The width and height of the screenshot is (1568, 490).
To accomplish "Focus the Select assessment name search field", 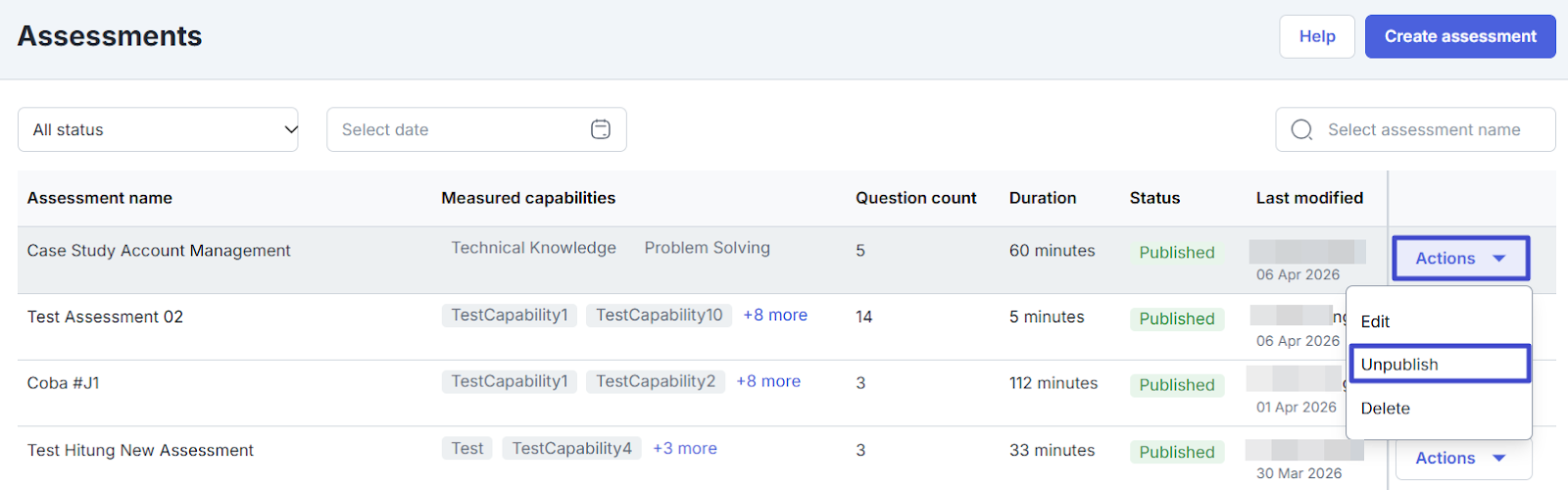I will point(1424,129).
